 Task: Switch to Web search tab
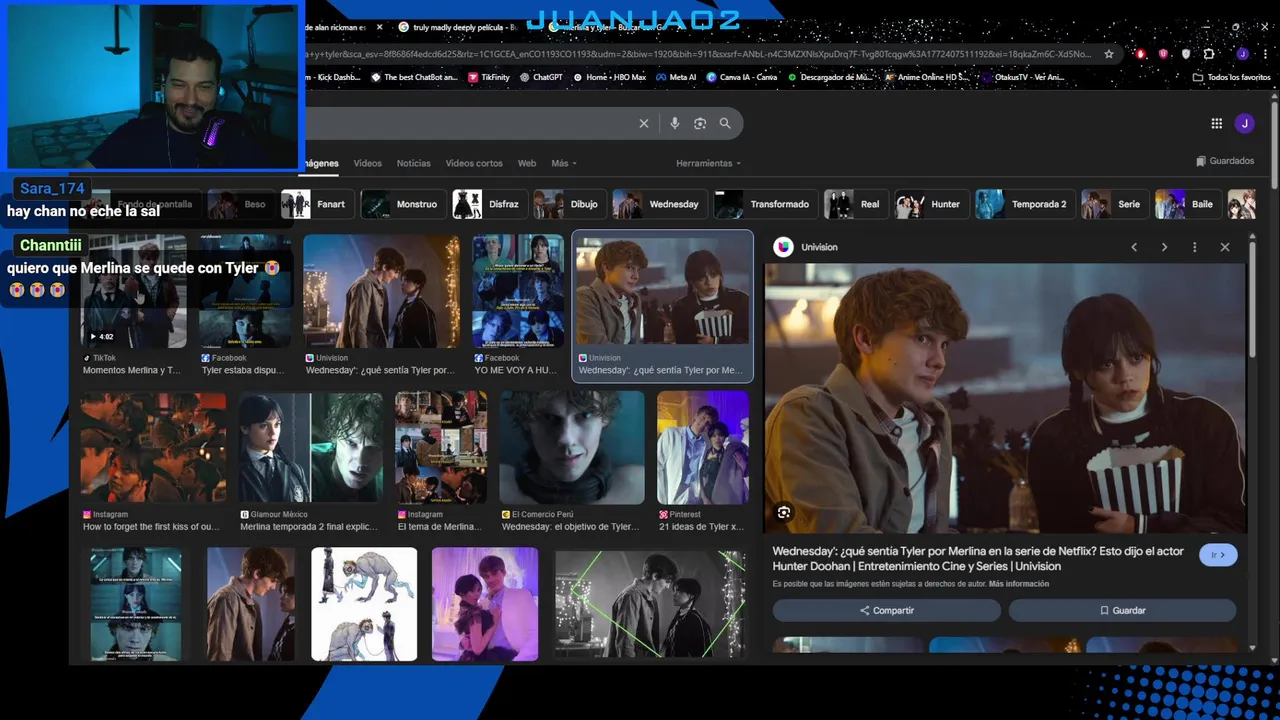point(527,163)
